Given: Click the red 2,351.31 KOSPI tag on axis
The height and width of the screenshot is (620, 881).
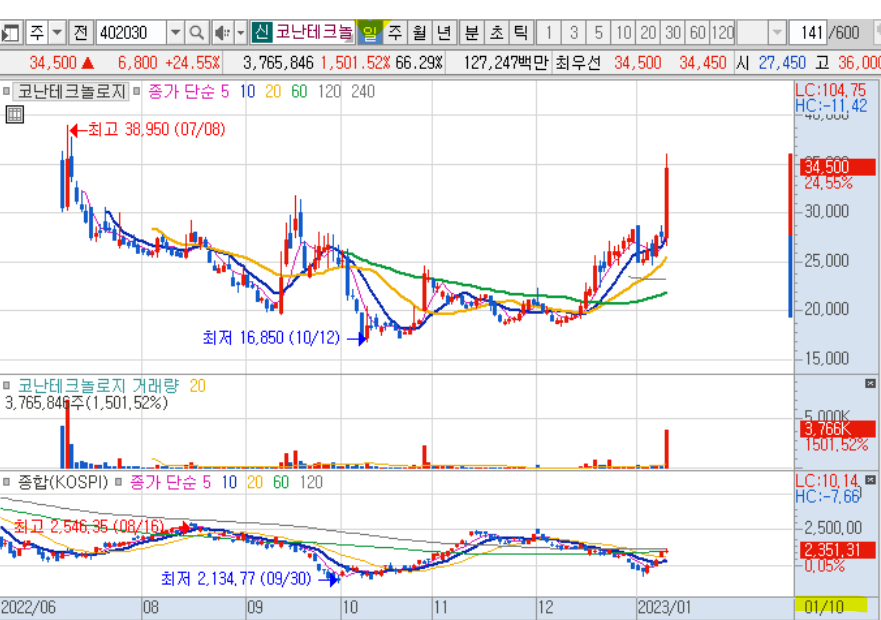Looking at the screenshot, I should 838,550.
